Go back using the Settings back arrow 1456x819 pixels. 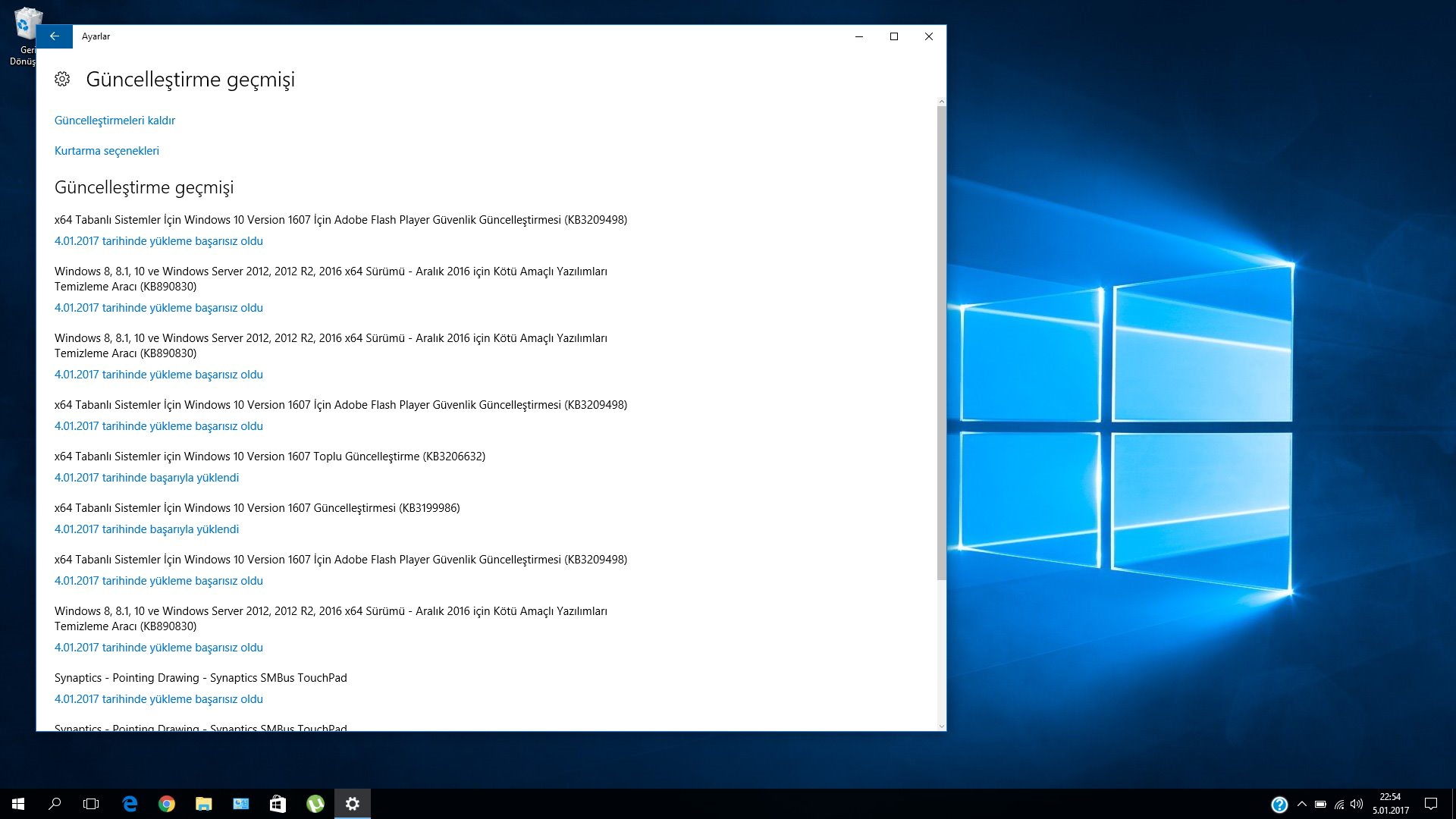tap(54, 36)
